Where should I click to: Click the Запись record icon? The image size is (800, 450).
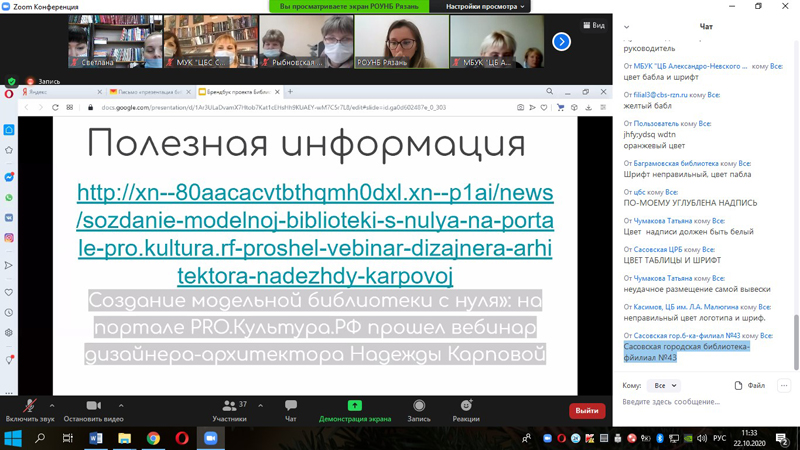pyautogui.click(x=418, y=410)
